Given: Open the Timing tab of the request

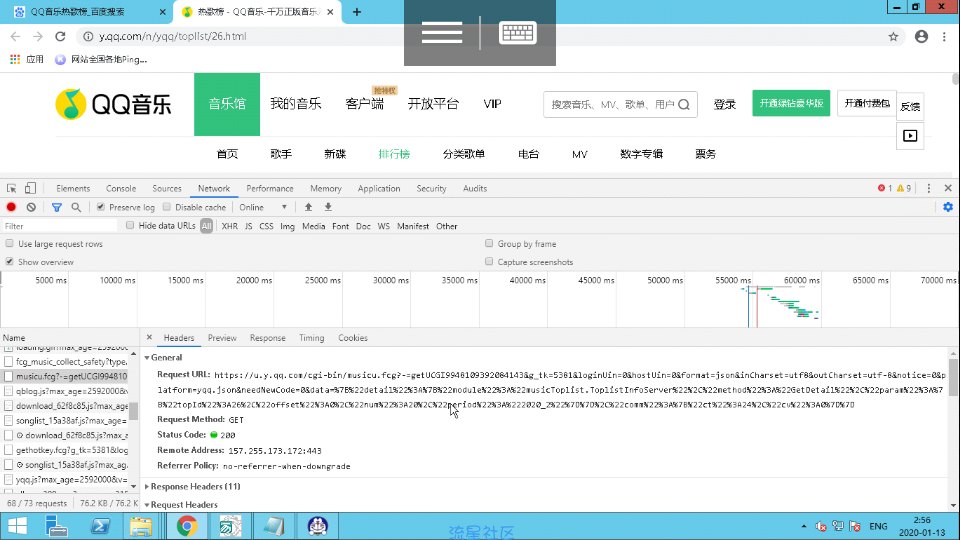Looking at the screenshot, I should (312, 338).
